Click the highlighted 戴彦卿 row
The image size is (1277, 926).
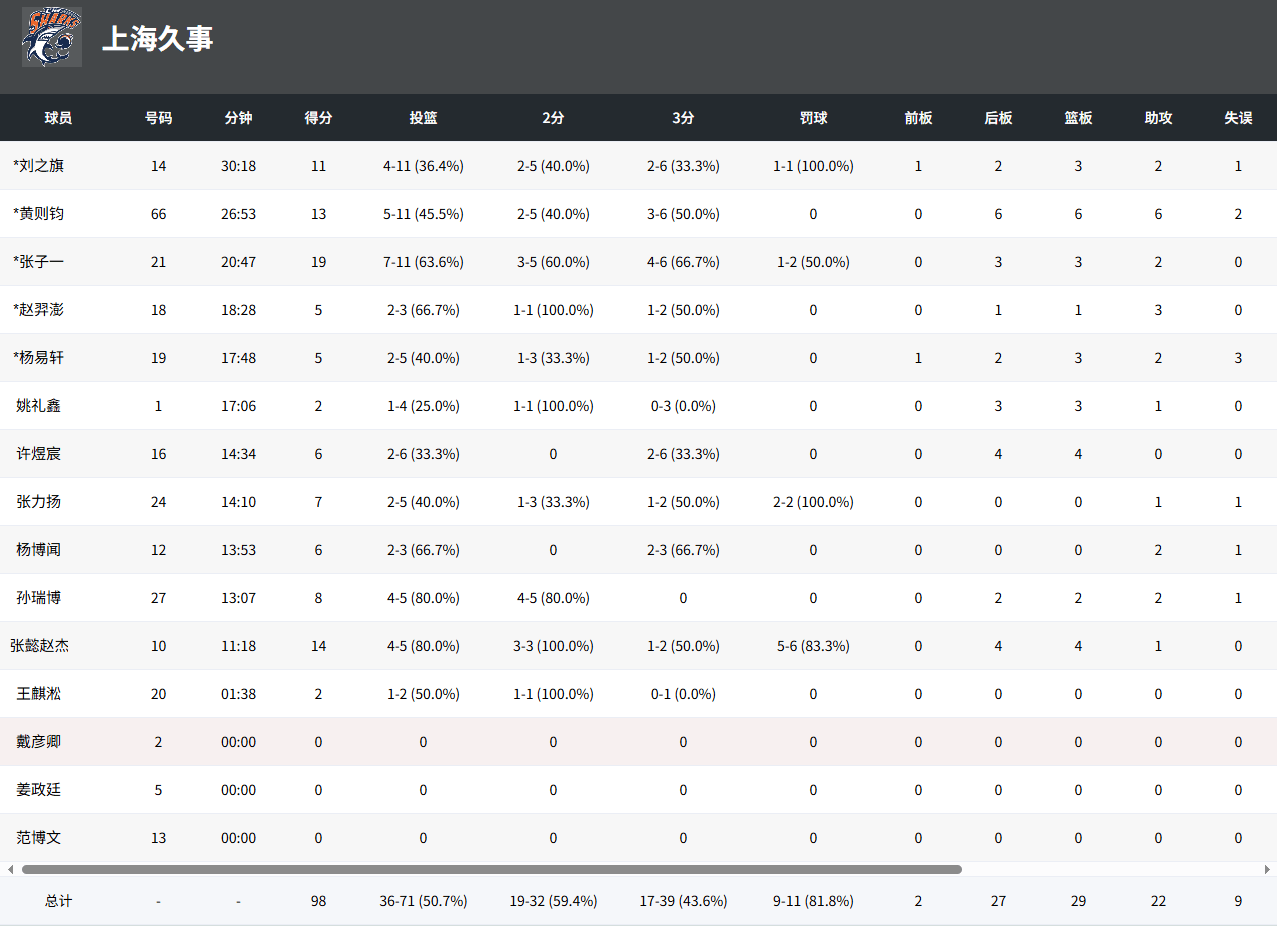(38, 742)
